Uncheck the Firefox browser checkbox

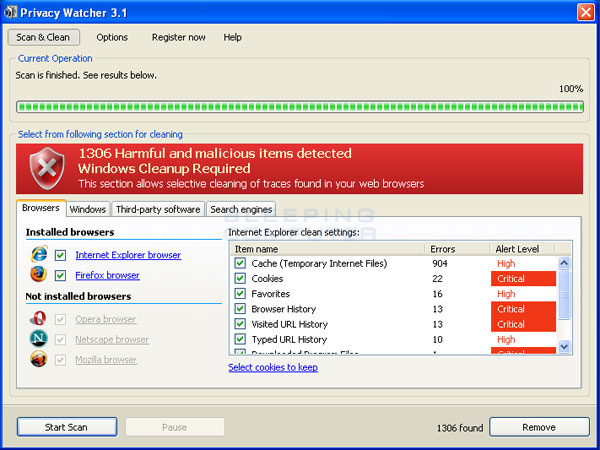[x=60, y=276]
